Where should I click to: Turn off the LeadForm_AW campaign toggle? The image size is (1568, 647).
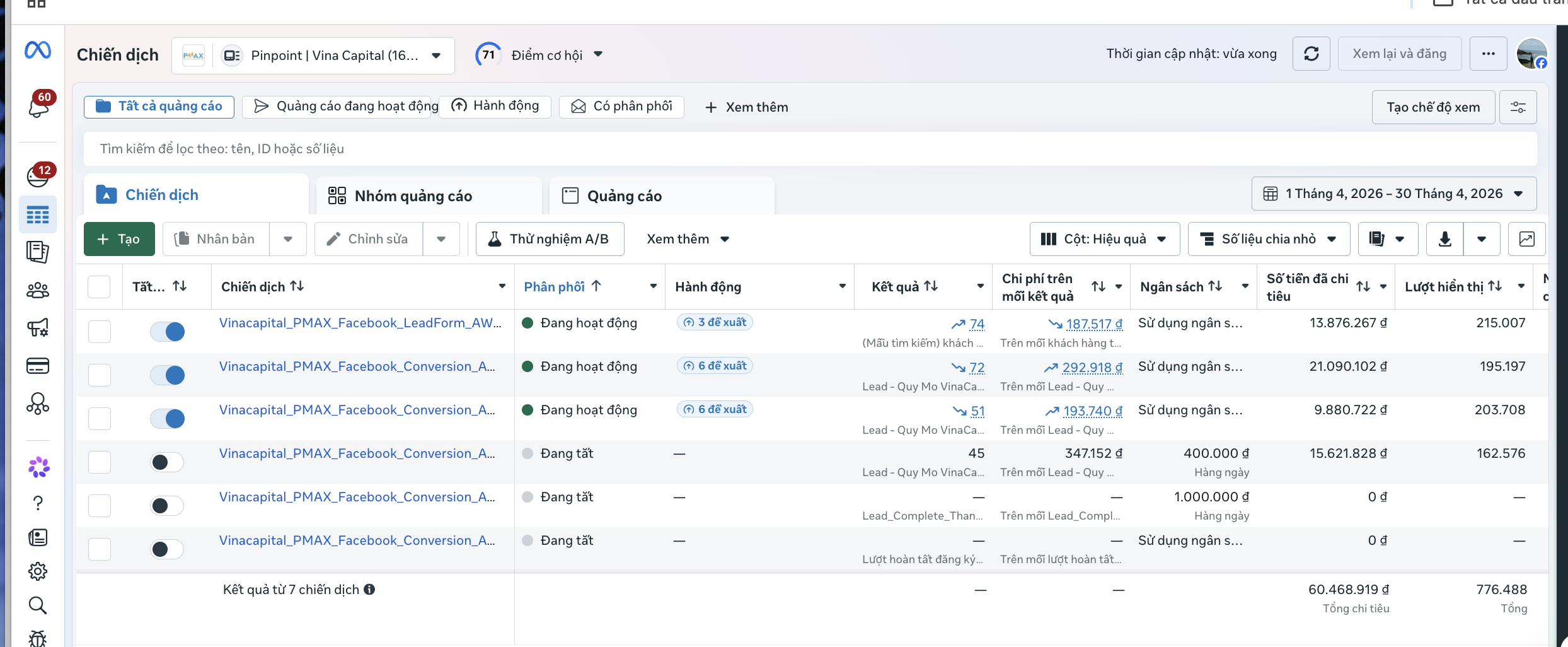(x=167, y=331)
